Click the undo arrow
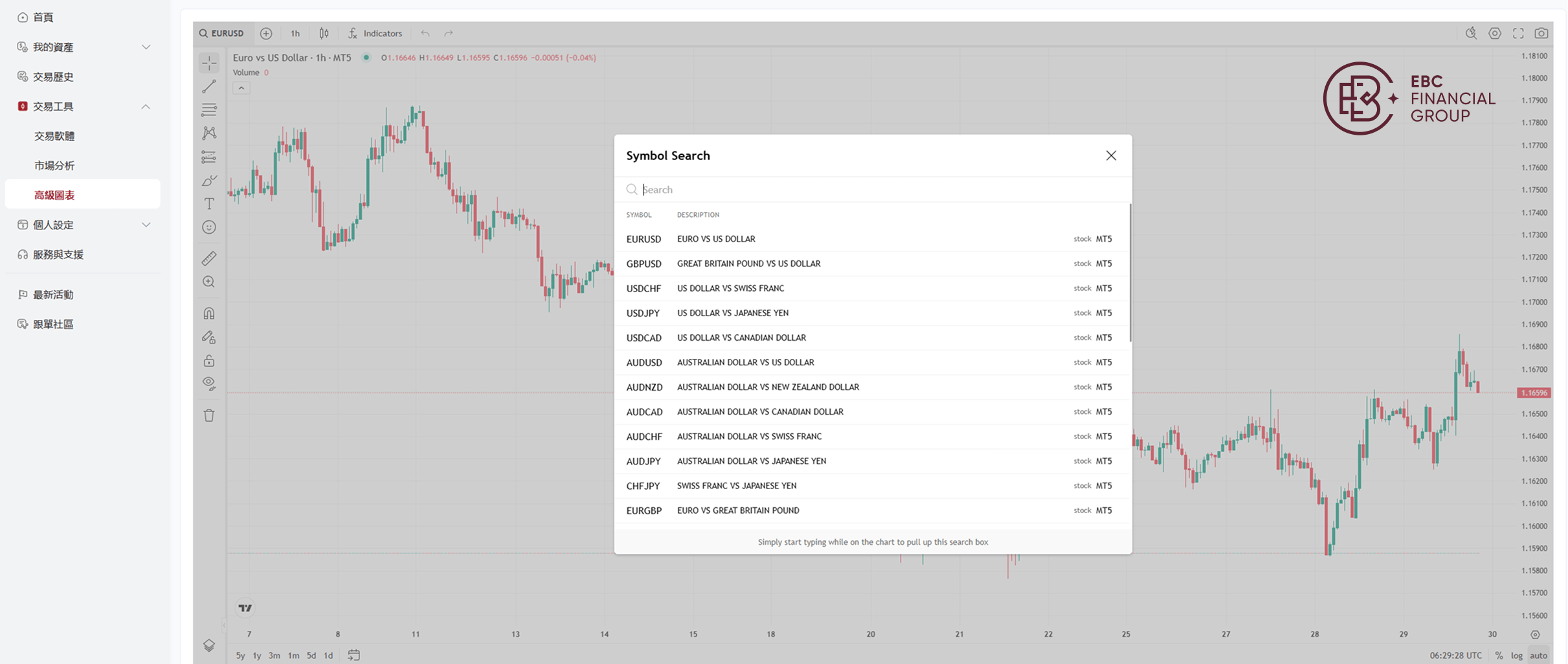 click(x=425, y=33)
